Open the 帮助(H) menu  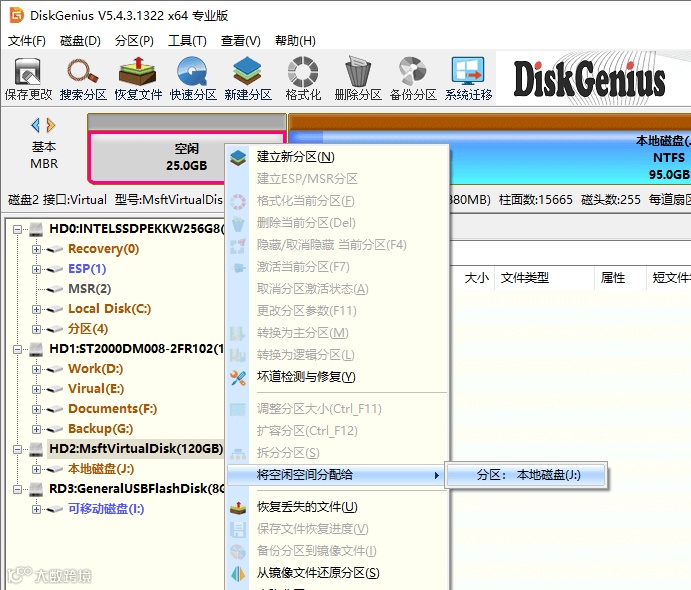[295, 41]
